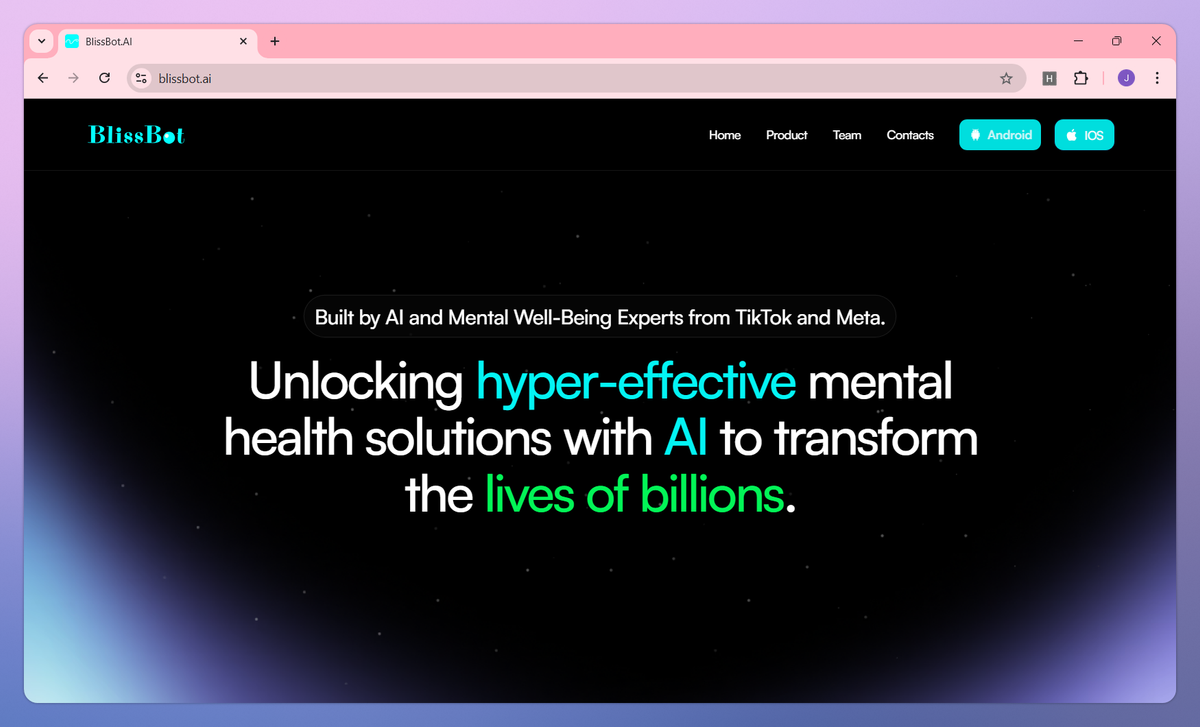This screenshot has width=1200, height=727.
Task: Go to the Product page
Action: point(787,135)
